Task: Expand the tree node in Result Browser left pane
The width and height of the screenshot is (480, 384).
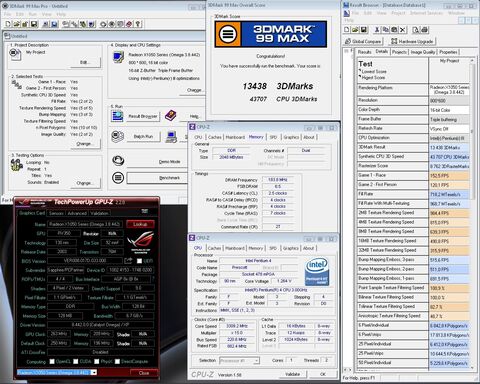Action: coord(347,51)
